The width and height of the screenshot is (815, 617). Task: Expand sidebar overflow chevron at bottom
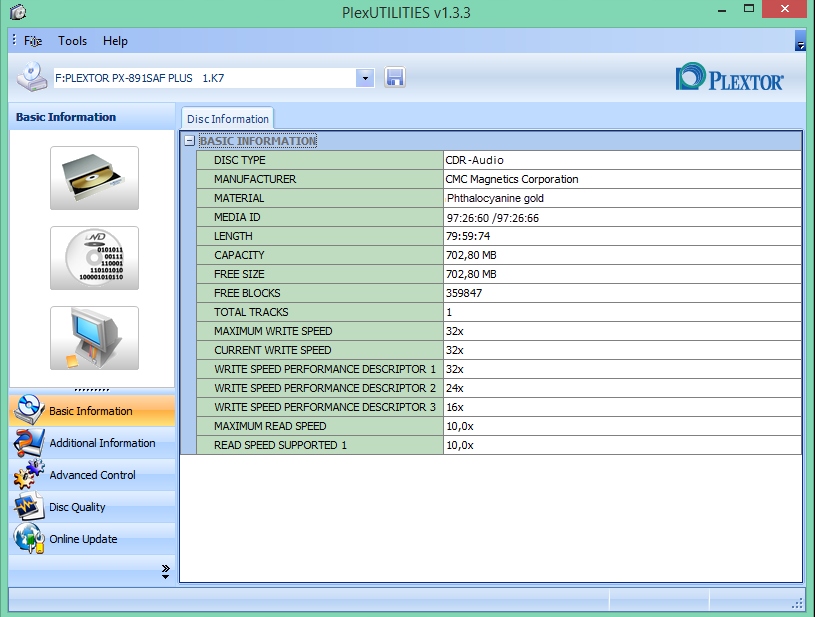[x=165, y=571]
